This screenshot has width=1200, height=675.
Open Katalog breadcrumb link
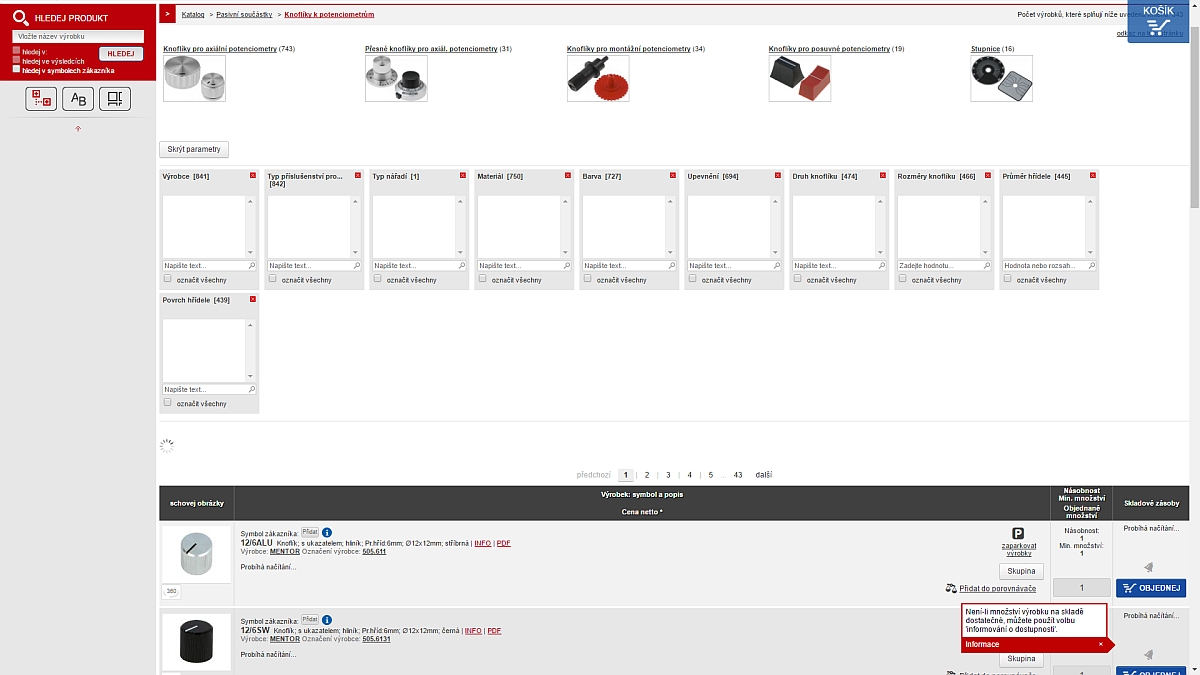193,15
